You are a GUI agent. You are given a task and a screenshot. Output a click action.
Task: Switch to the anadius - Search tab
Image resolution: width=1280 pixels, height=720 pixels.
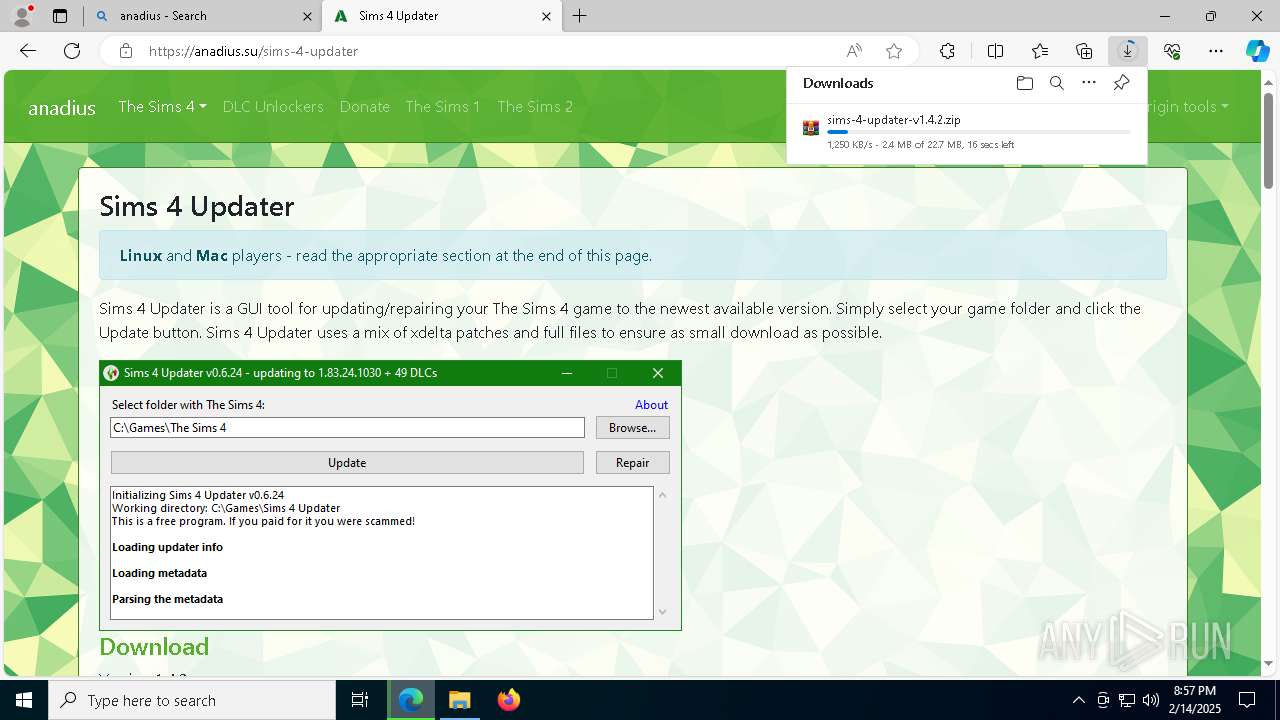point(204,16)
